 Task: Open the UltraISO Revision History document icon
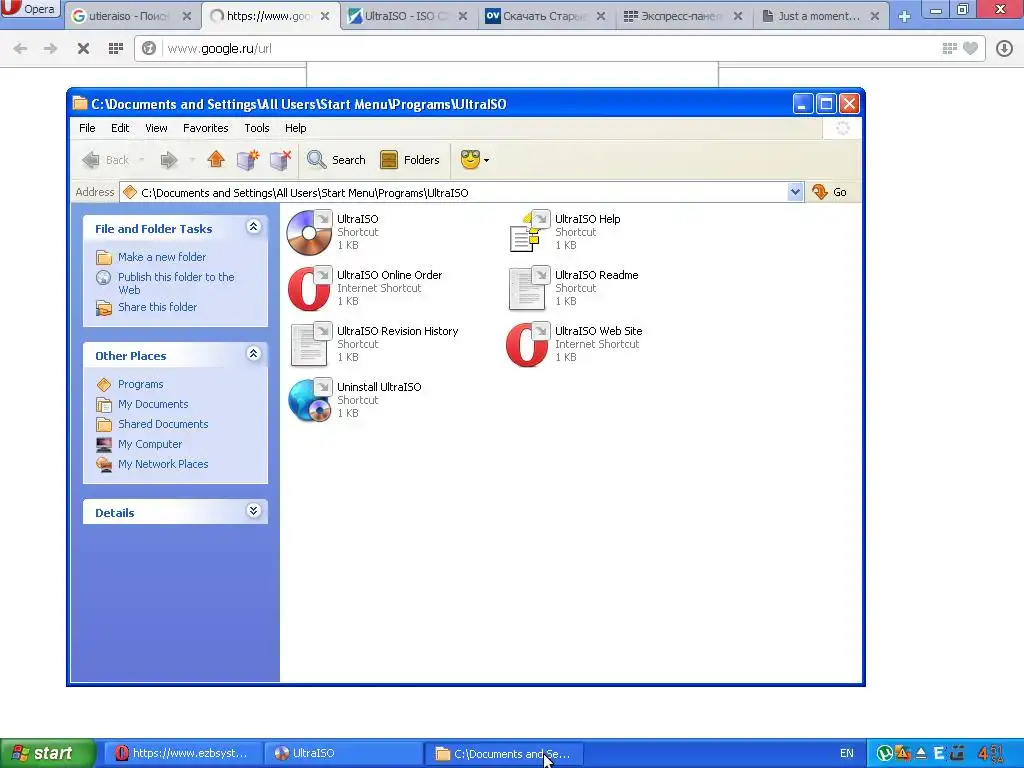pyautogui.click(x=310, y=345)
